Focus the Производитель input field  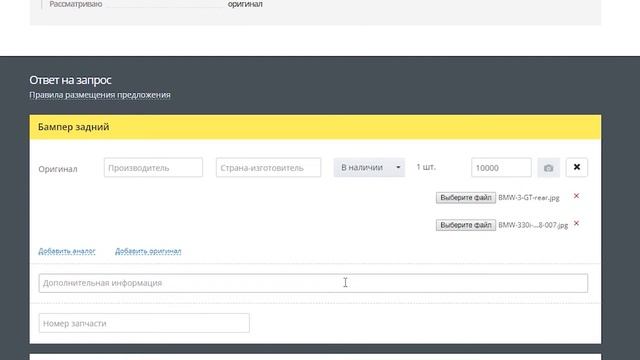click(153, 168)
